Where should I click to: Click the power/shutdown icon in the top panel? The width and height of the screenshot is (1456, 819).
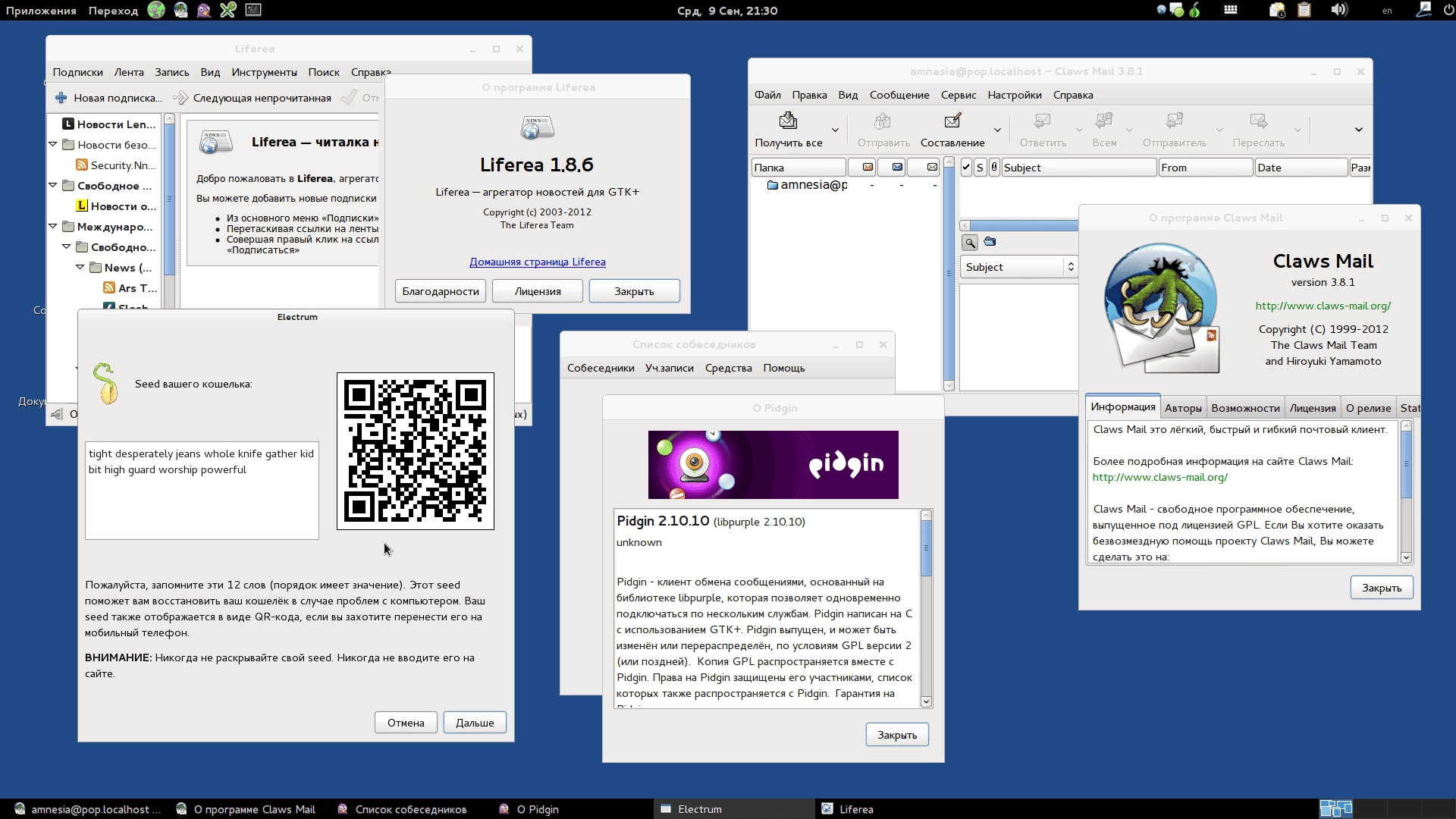[1448, 10]
